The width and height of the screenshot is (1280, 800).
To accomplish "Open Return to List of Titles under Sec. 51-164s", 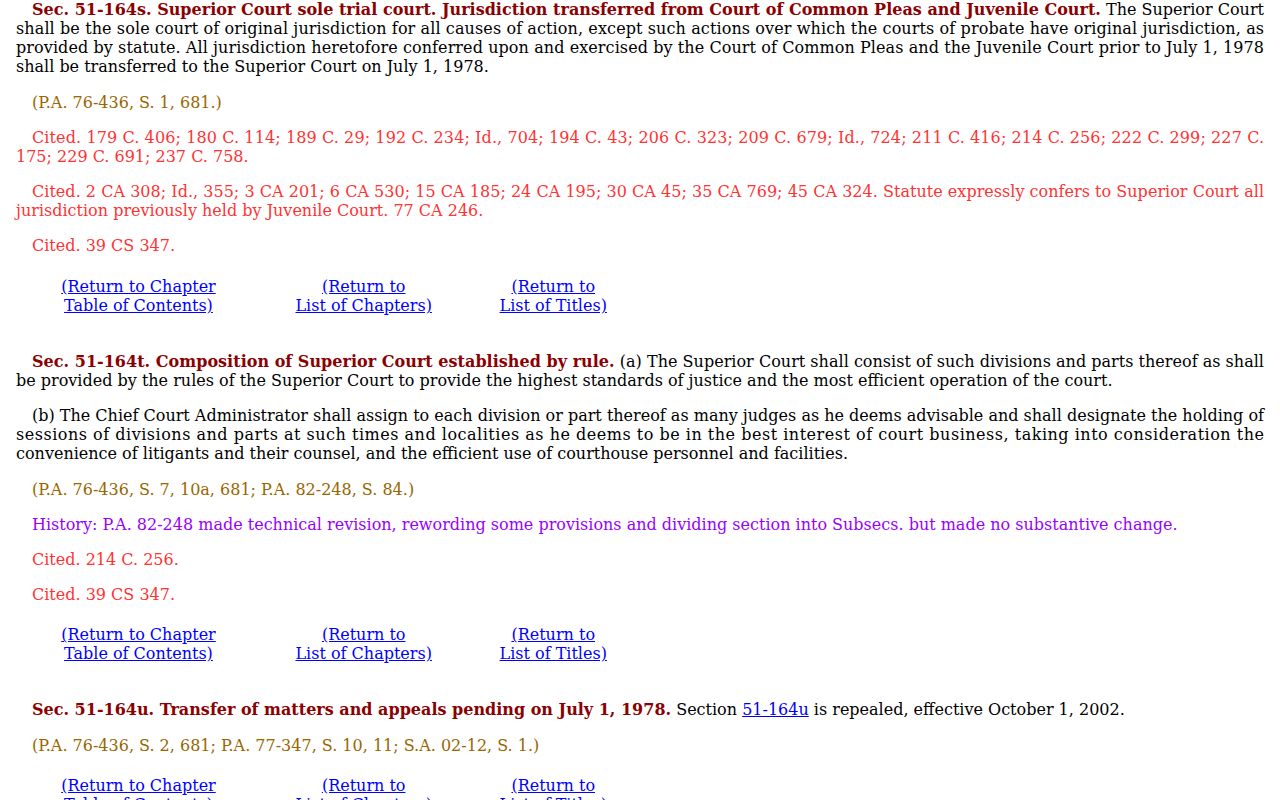I will pos(553,296).
